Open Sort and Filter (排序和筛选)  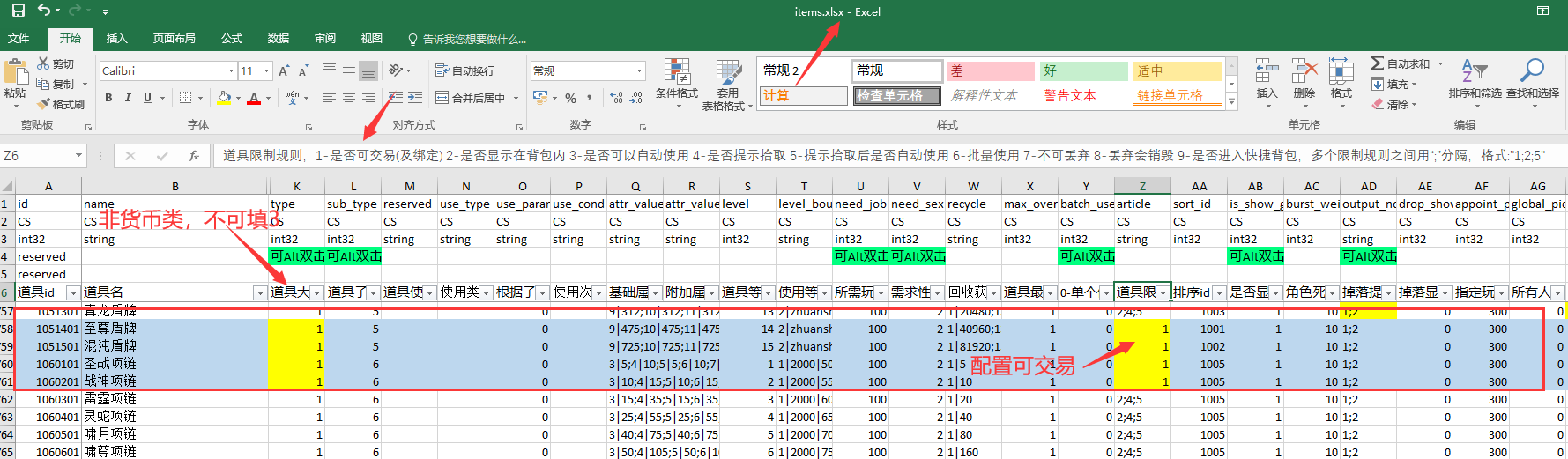(1474, 78)
